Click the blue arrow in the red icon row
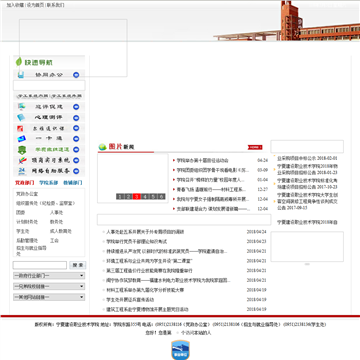Screen dimensions: 360x360 tap(76, 128)
